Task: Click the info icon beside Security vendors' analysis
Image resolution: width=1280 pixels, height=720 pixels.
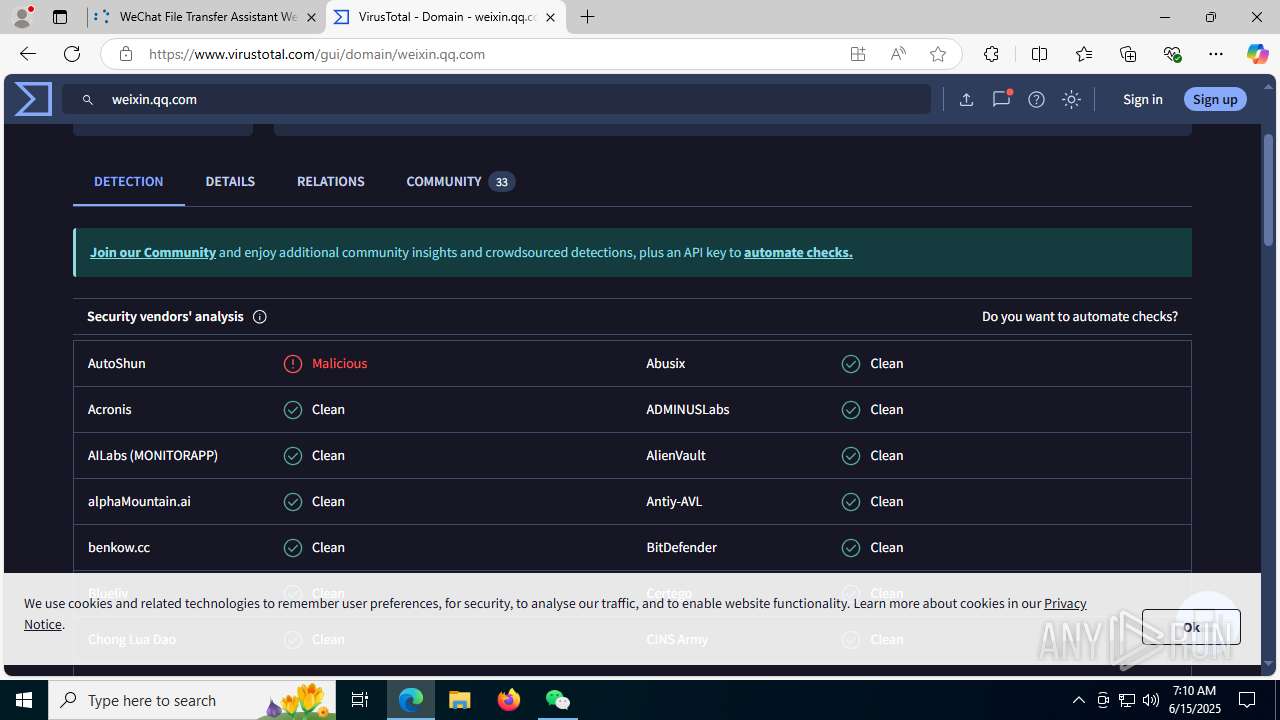Action: [259, 317]
